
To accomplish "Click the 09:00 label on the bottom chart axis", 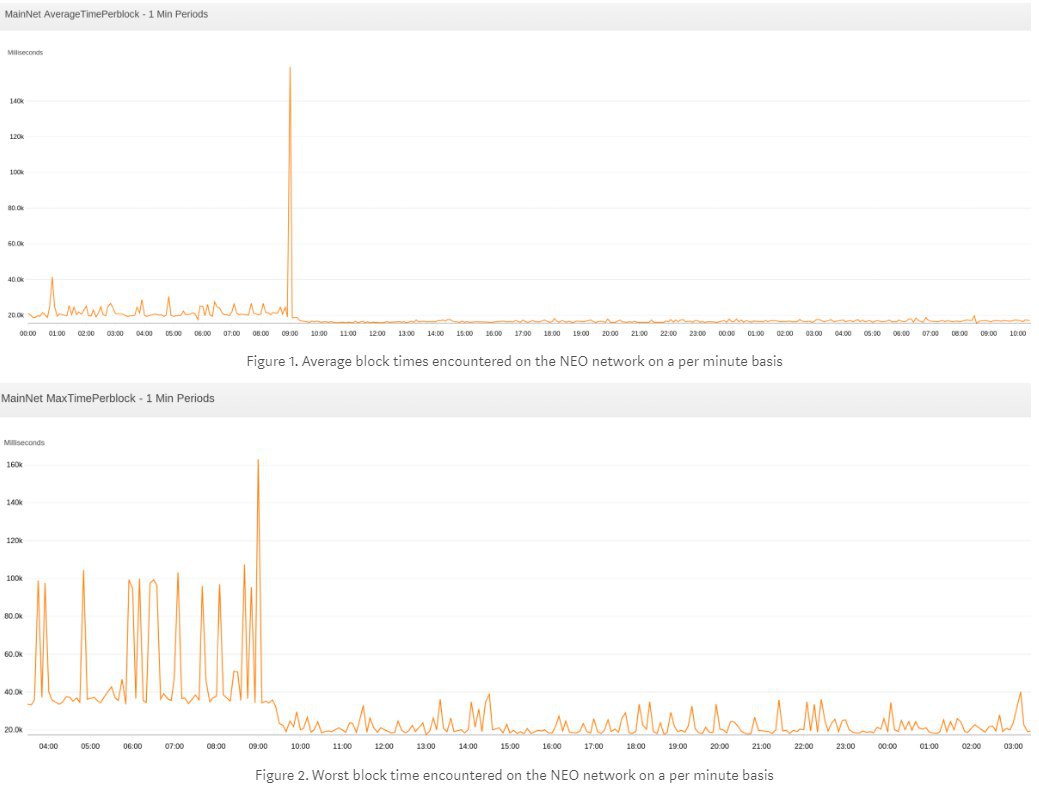I will [x=258, y=746].
